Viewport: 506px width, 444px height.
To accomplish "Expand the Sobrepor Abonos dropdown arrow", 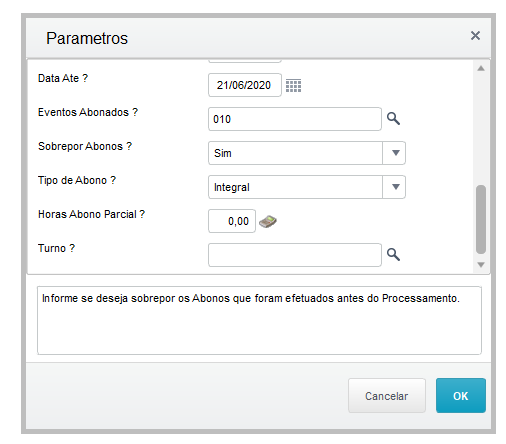I will (x=395, y=153).
